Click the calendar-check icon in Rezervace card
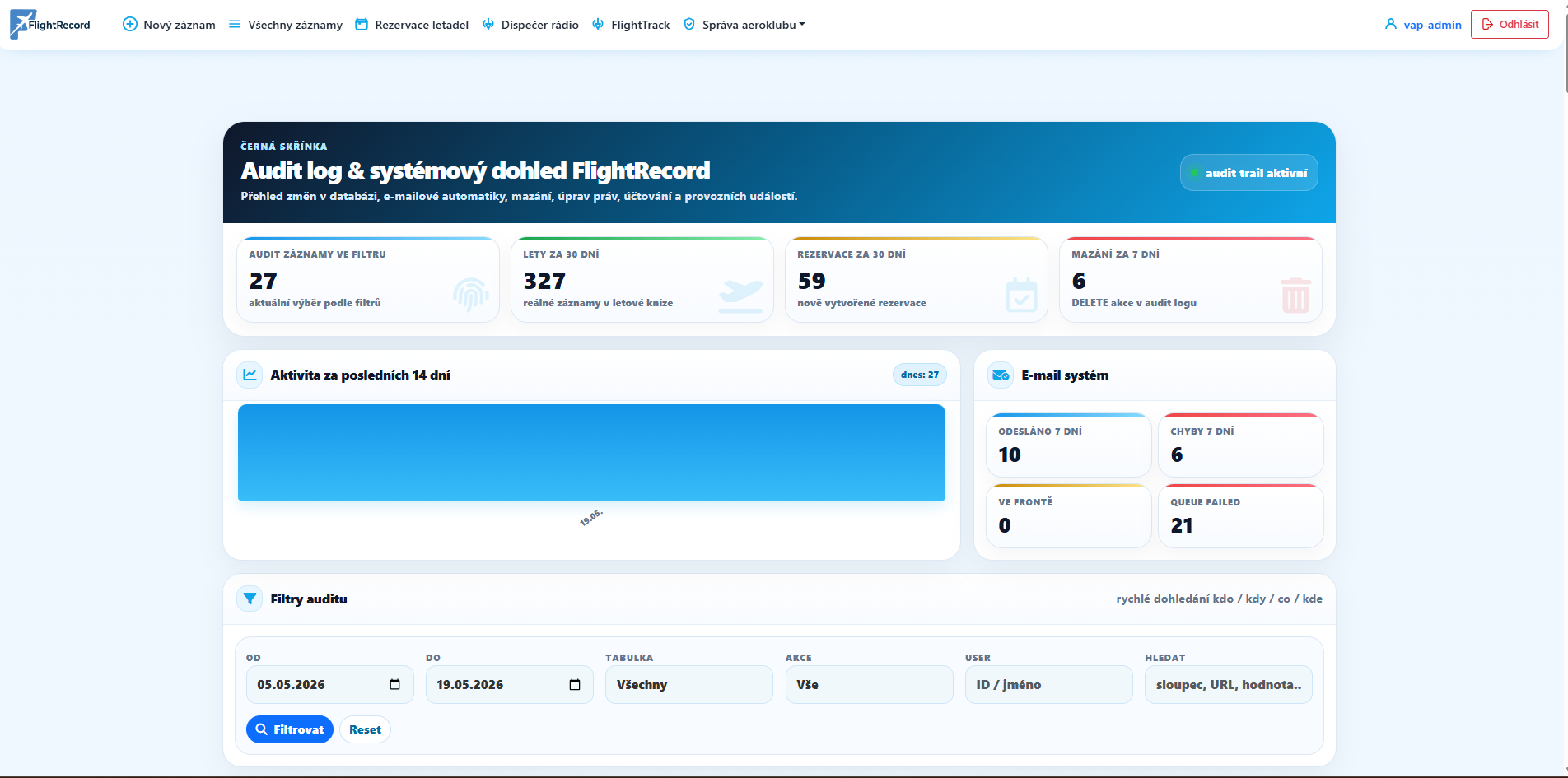The width and height of the screenshot is (1568, 778). point(1021,295)
